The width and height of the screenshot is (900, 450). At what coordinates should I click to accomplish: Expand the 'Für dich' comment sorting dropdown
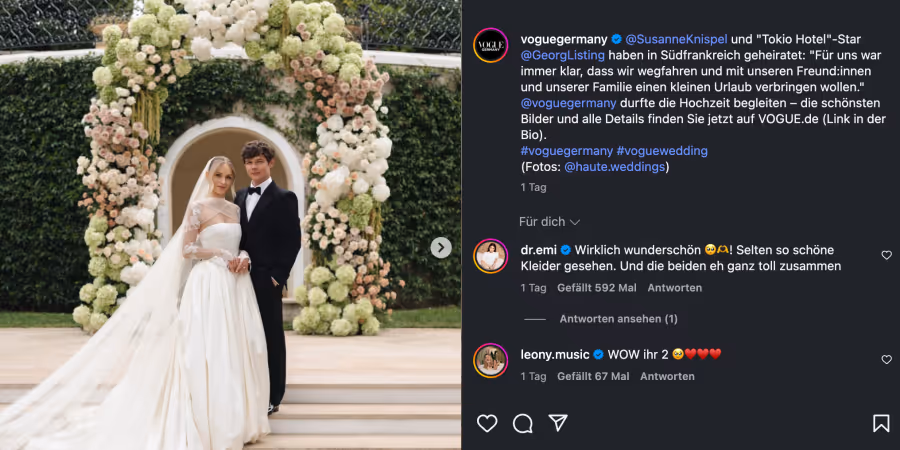[x=549, y=222]
